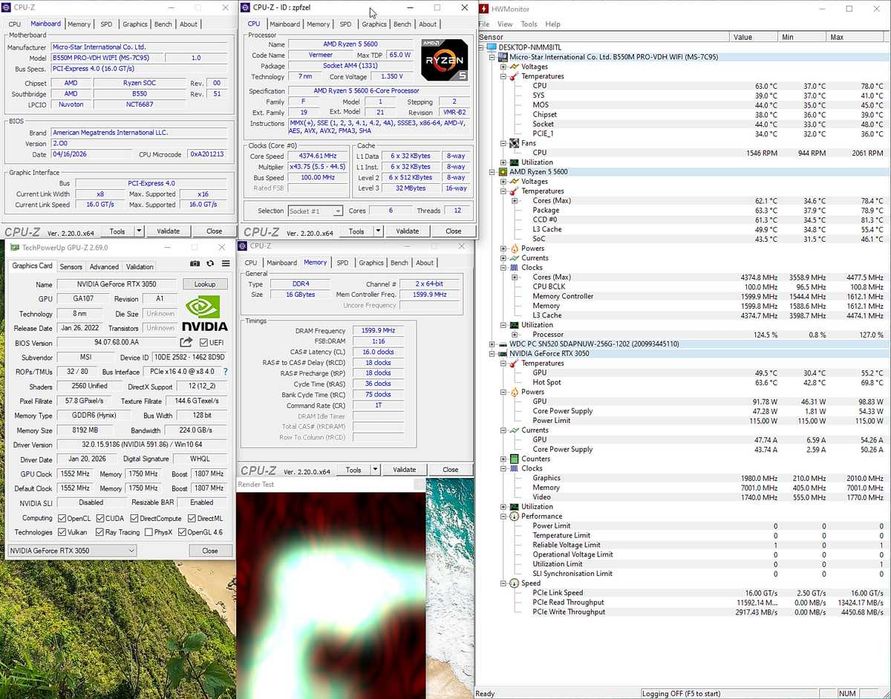Click the GPU-Z screenshot camera icon
891x699 pixels.
click(x=195, y=264)
